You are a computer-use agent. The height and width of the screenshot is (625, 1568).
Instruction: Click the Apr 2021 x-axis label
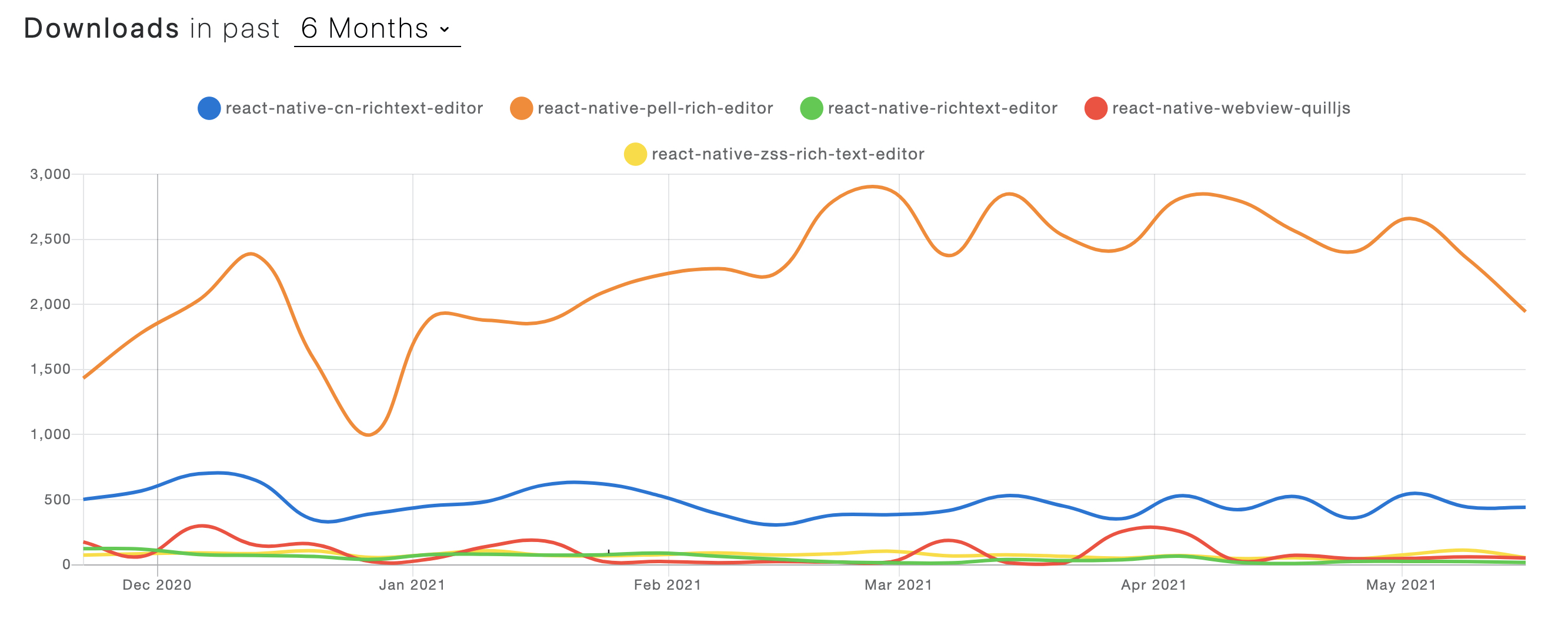(x=1154, y=585)
